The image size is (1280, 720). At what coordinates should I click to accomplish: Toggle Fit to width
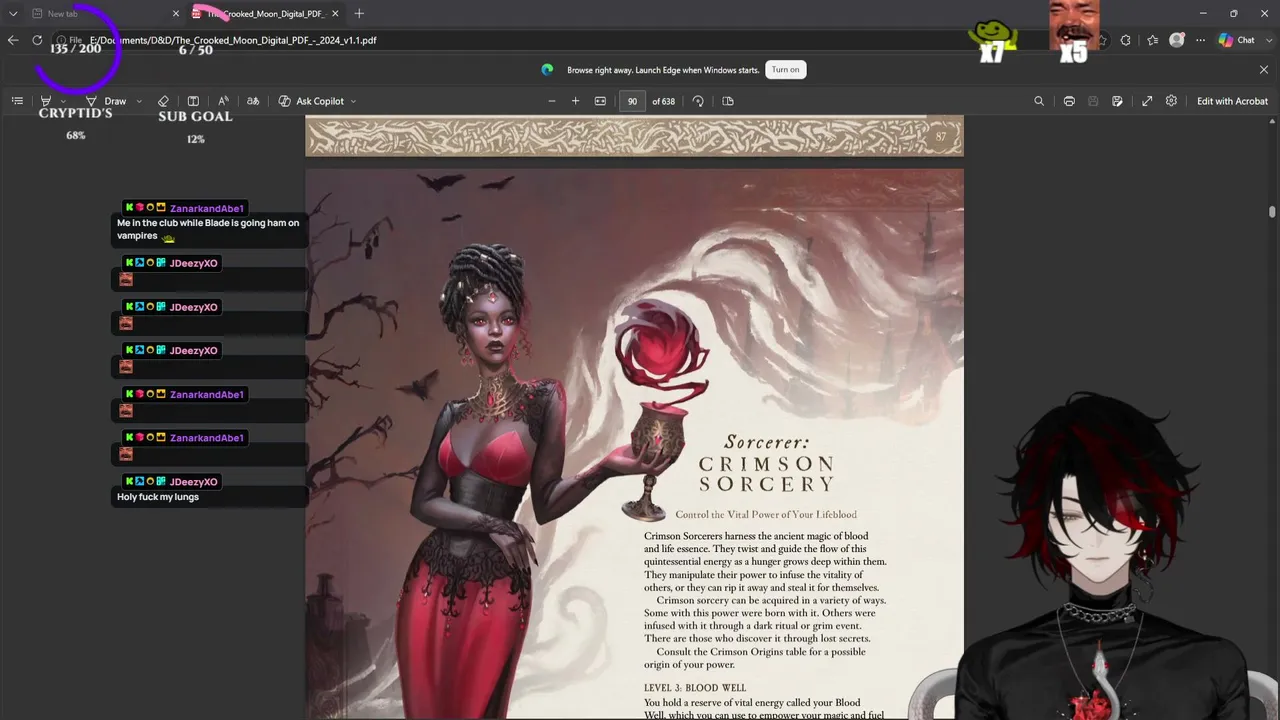click(x=600, y=101)
